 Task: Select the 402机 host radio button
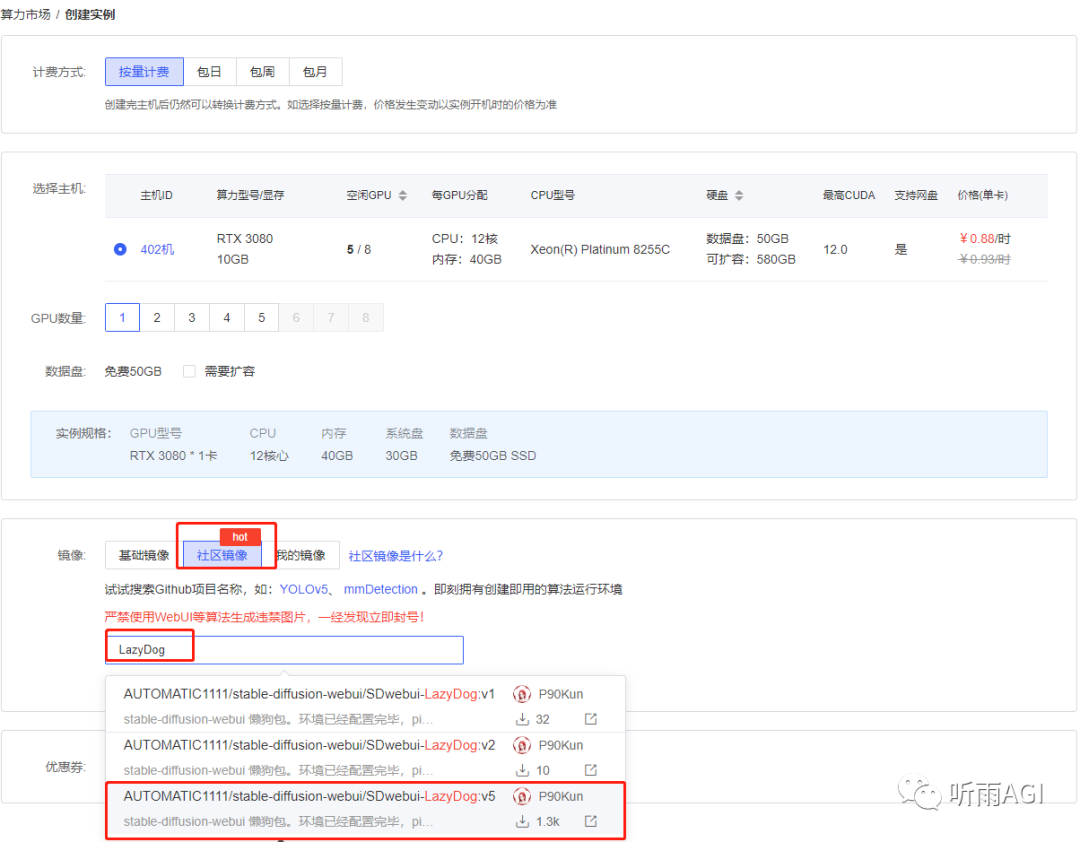(x=121, y=249)
